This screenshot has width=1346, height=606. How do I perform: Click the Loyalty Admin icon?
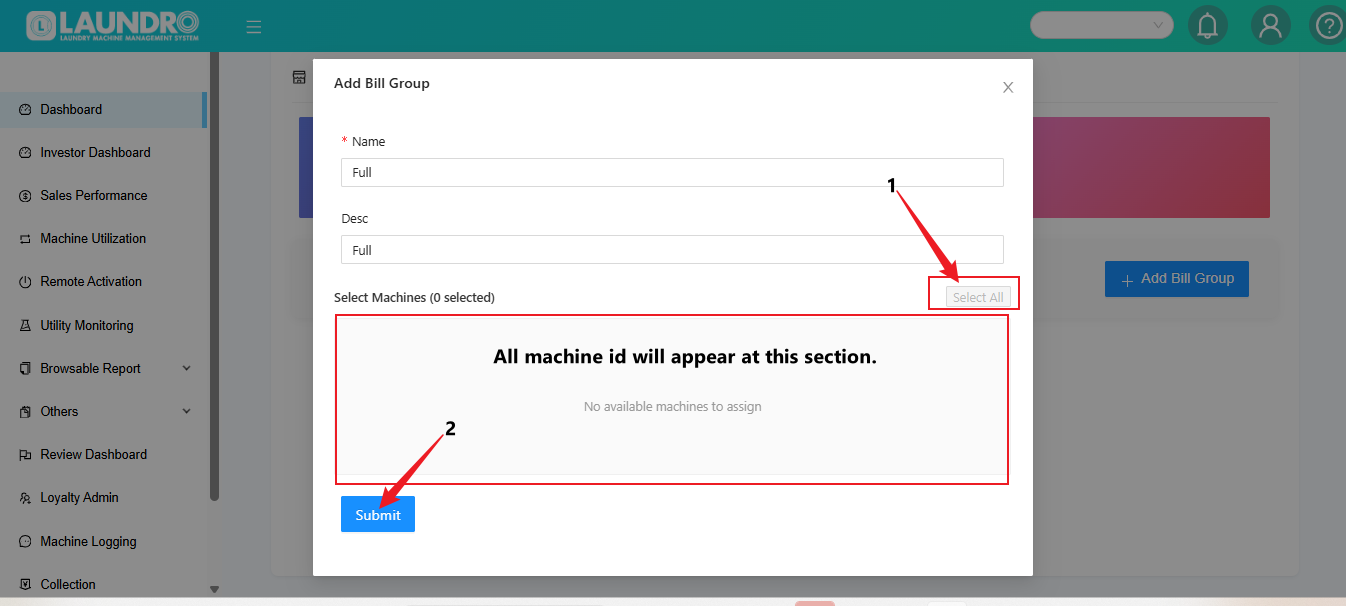pos(26,498)
